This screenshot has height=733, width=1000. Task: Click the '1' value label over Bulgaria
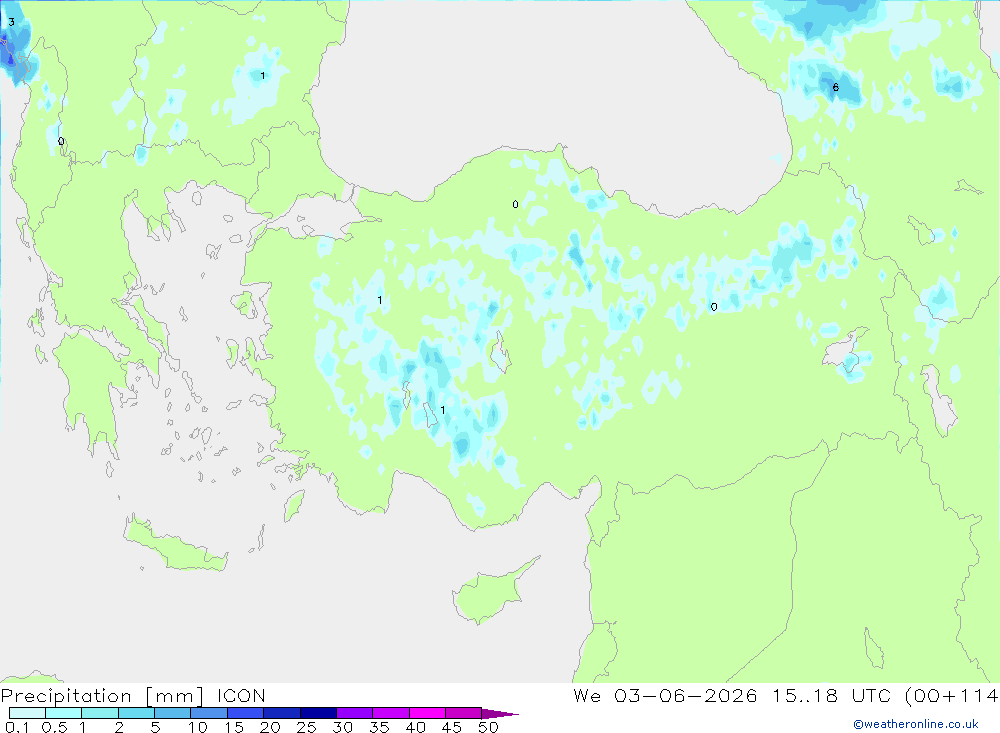[263, 76]
